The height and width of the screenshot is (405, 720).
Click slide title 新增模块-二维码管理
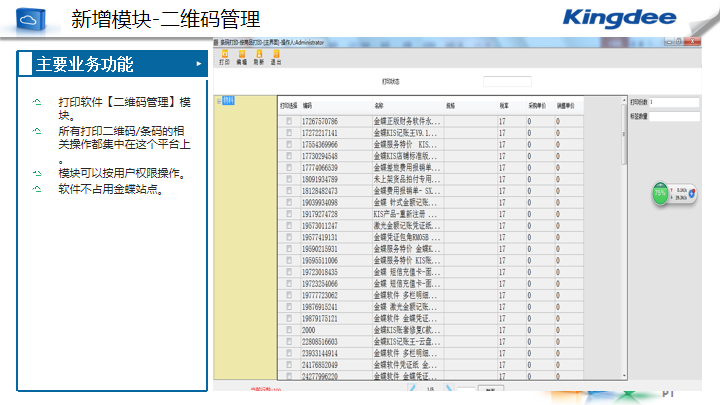click(165, 19)
